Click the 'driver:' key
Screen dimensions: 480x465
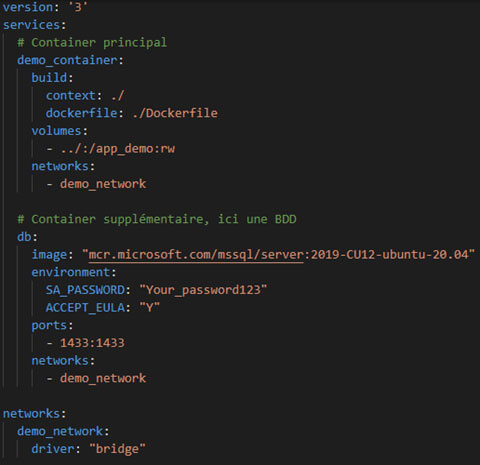[56, 449]
